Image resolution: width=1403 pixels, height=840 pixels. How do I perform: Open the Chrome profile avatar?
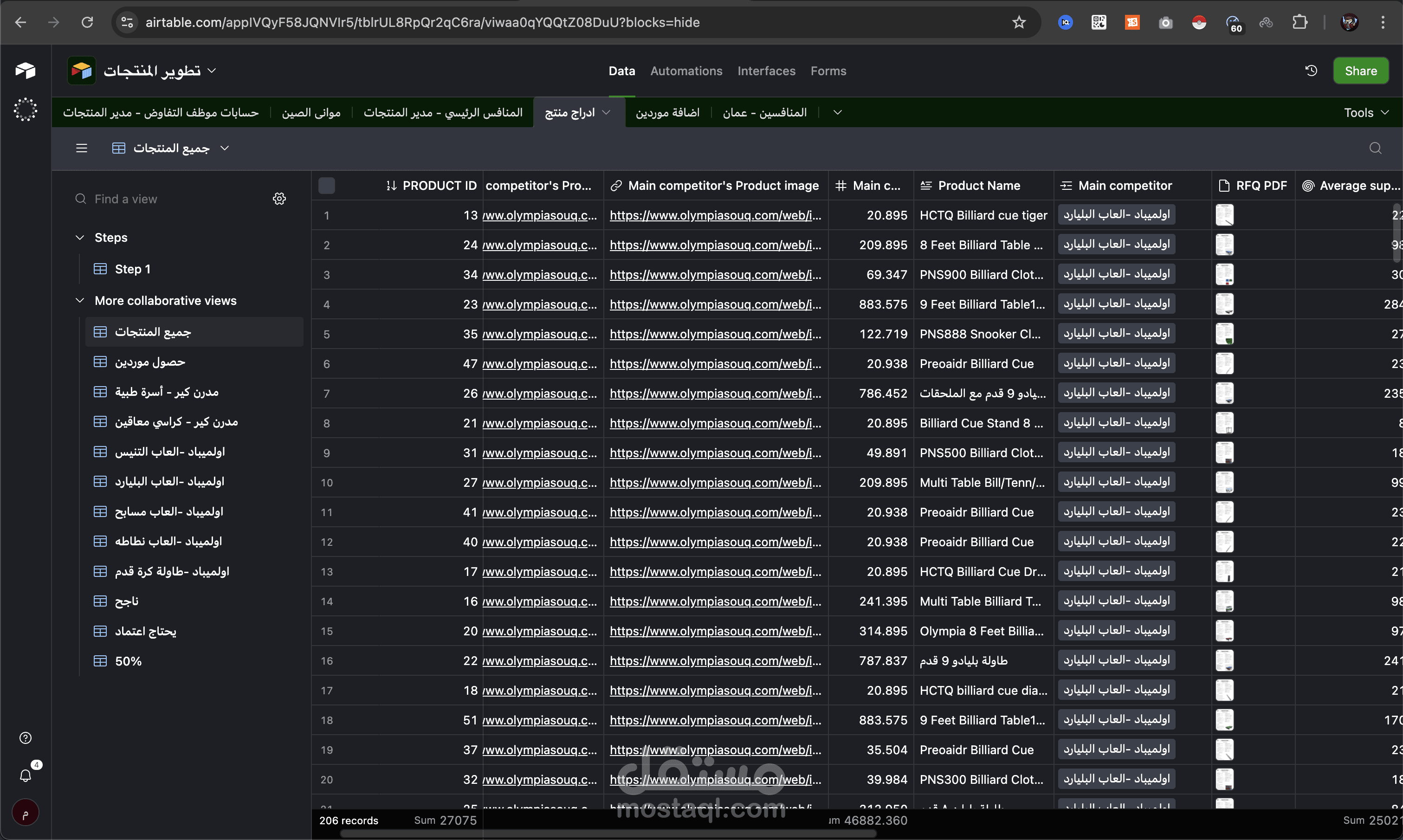point(1350,23)
